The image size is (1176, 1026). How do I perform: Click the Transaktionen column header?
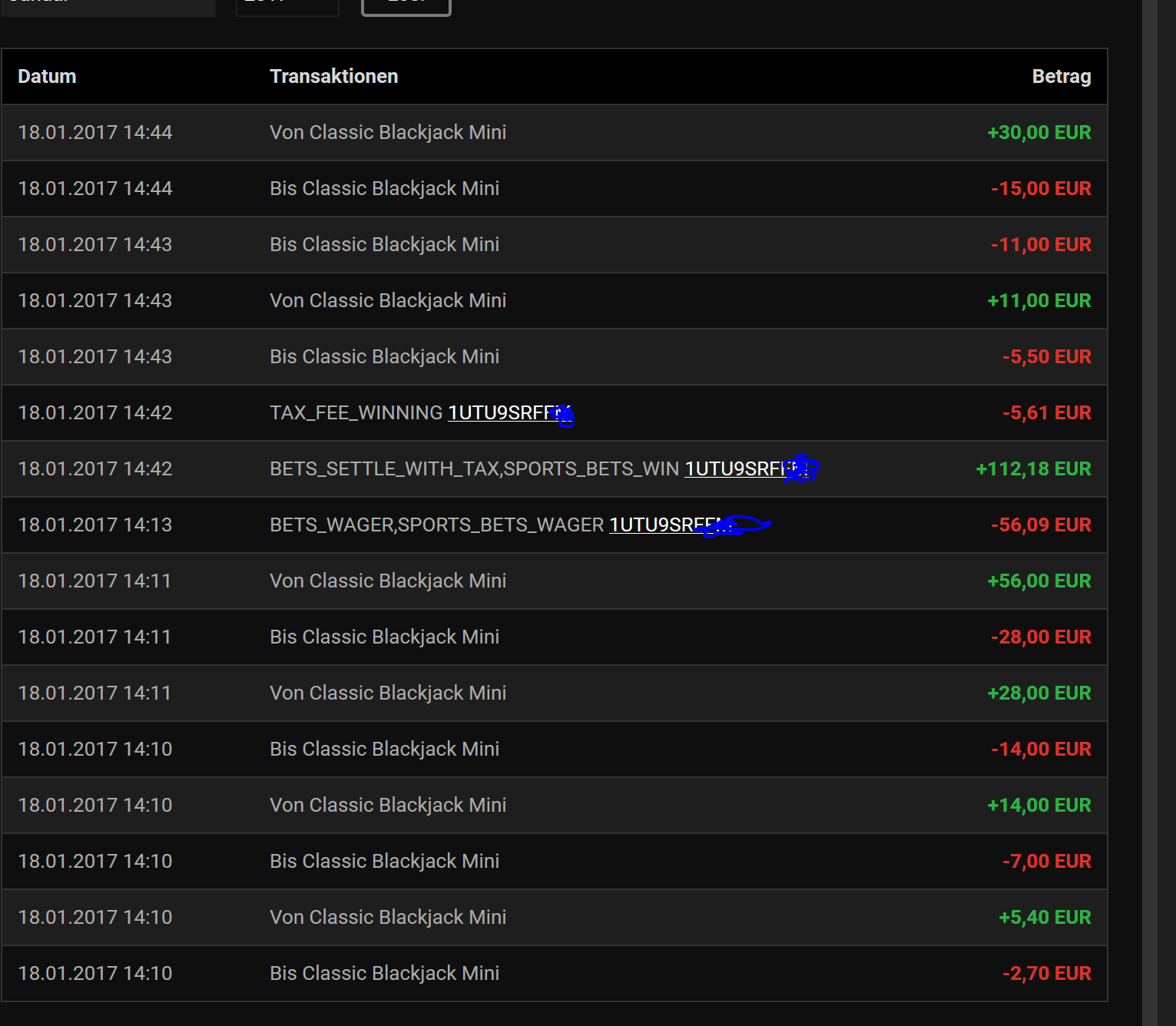pos(334,76)
